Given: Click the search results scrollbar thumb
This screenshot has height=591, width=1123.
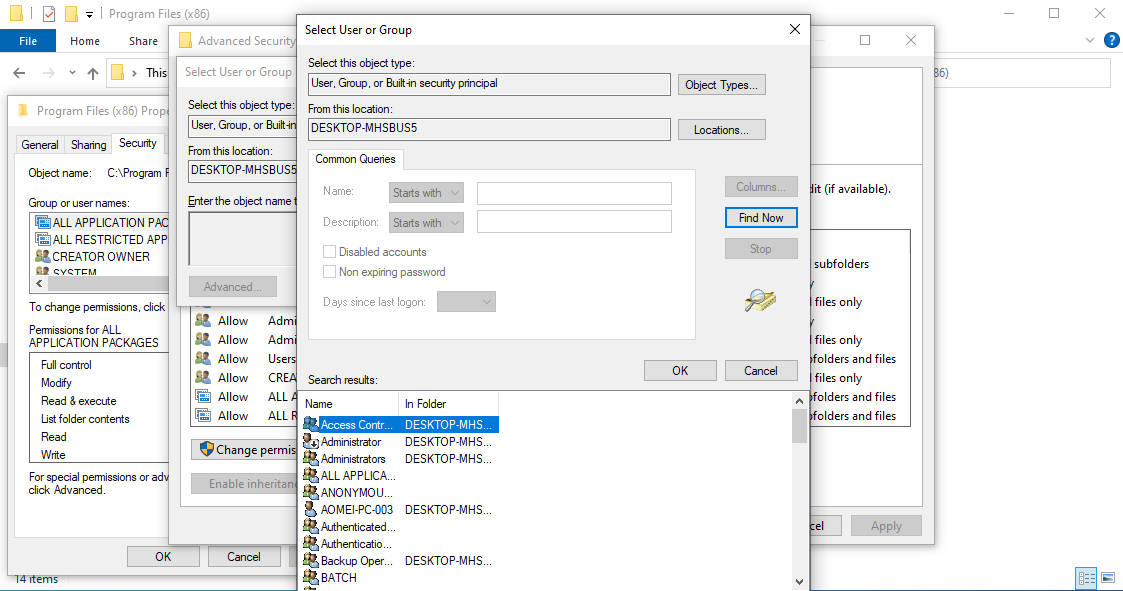Looking at the screenshot, I should (799, 426).
